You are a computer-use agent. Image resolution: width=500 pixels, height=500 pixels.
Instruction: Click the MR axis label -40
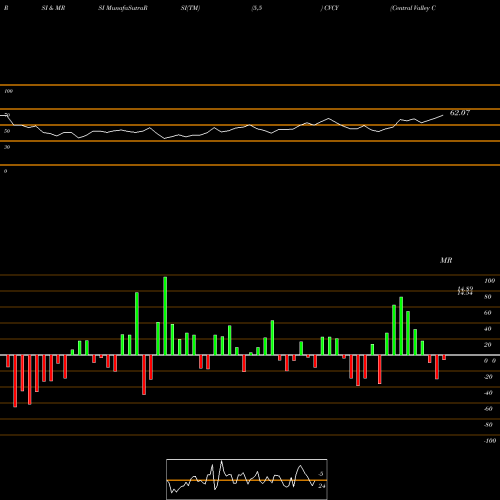point(488,393)
